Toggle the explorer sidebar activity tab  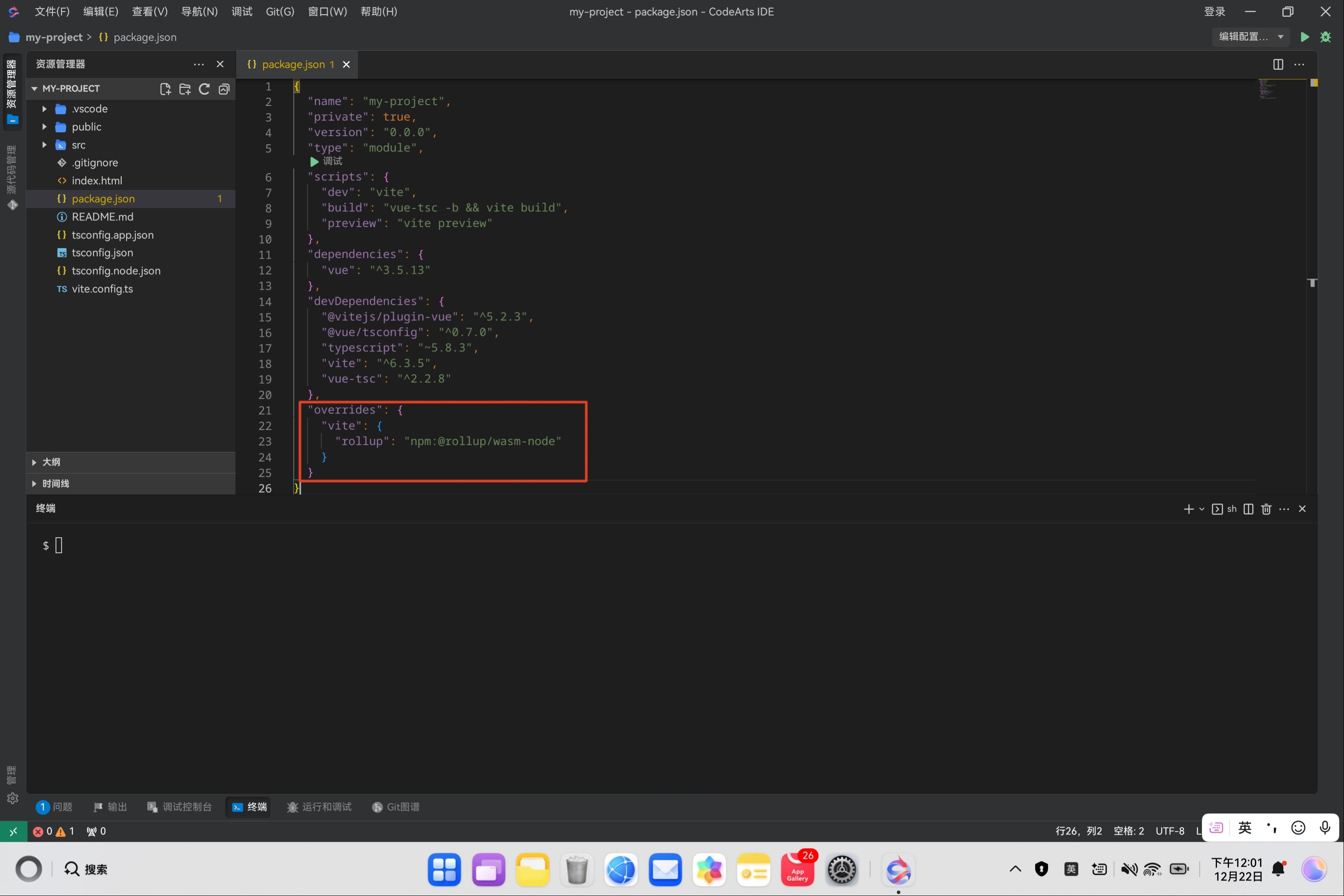pos(12,91)
